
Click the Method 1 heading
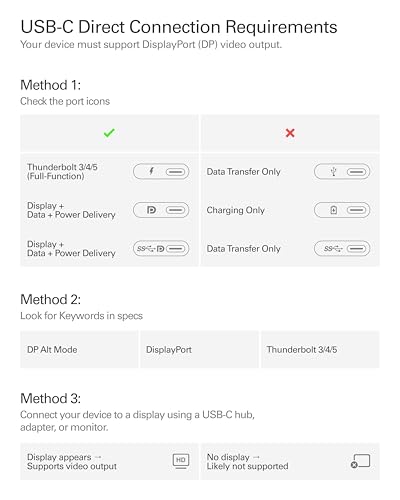(50, 85)
